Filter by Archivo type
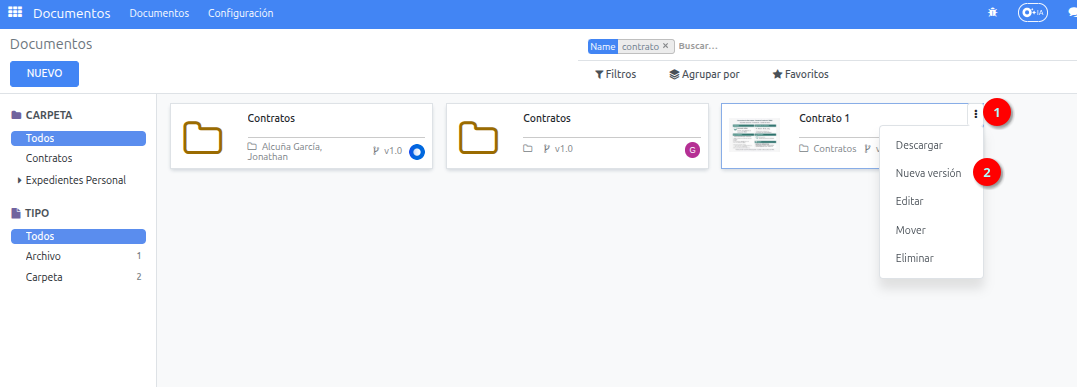Screen dimensions: 1077x387 [x=43, y=256]
